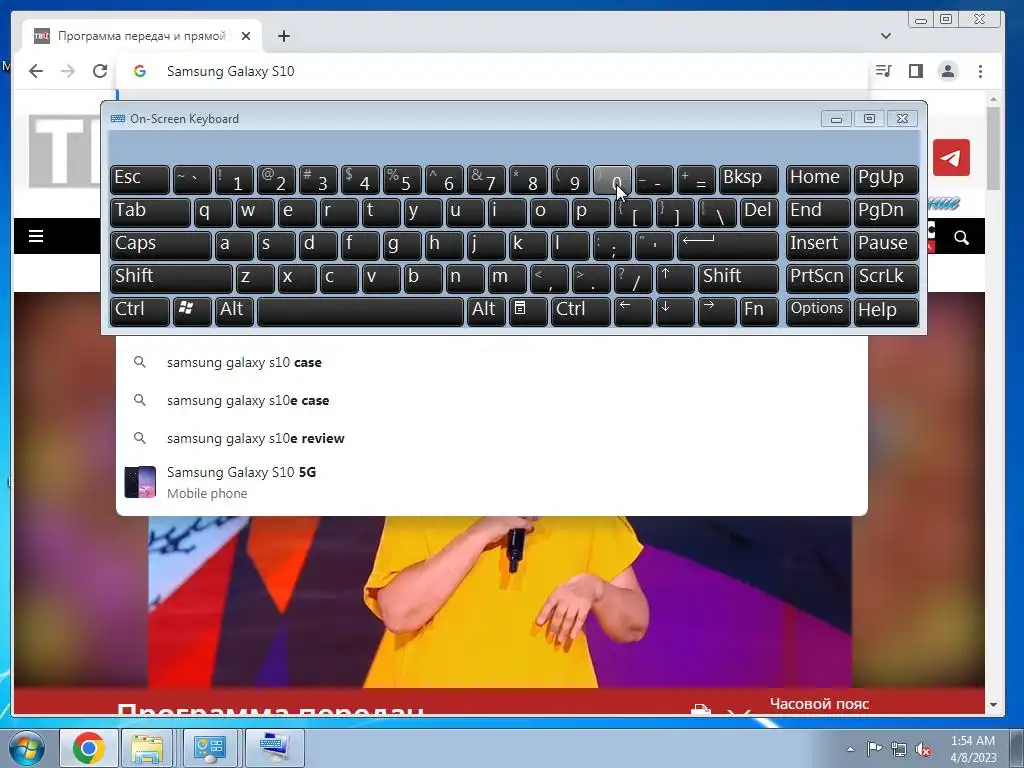Viewport: 1024px width, 768px height.
Task: Hit the Esc key on On-Screen Keyboard
Action: [x=140, y=179]
